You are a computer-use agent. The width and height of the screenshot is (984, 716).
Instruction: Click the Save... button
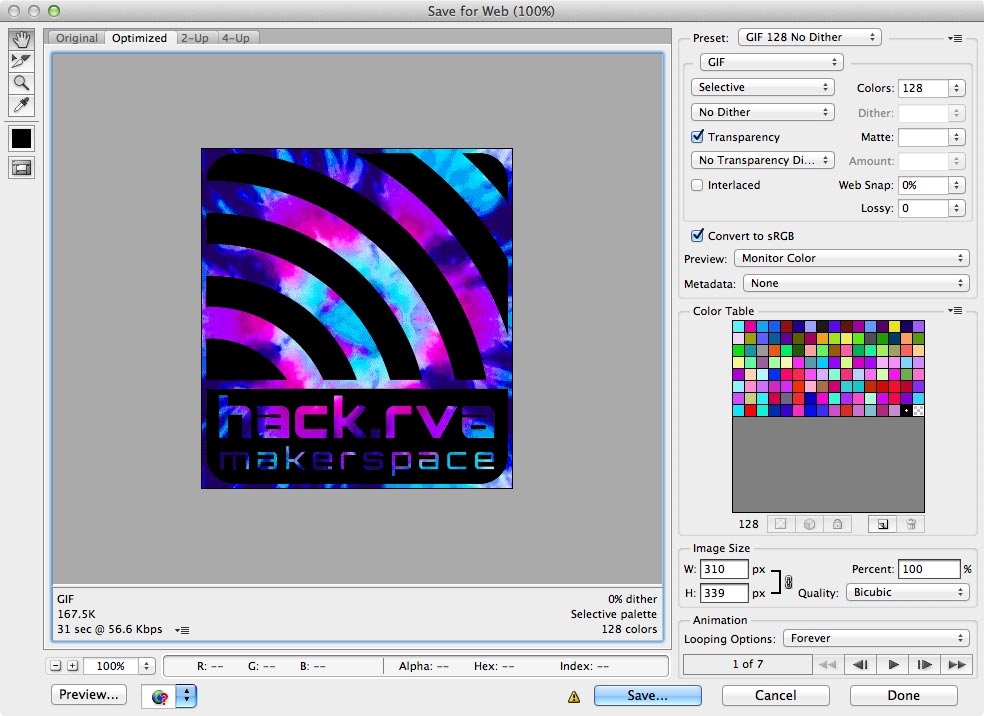coord(648,695)
